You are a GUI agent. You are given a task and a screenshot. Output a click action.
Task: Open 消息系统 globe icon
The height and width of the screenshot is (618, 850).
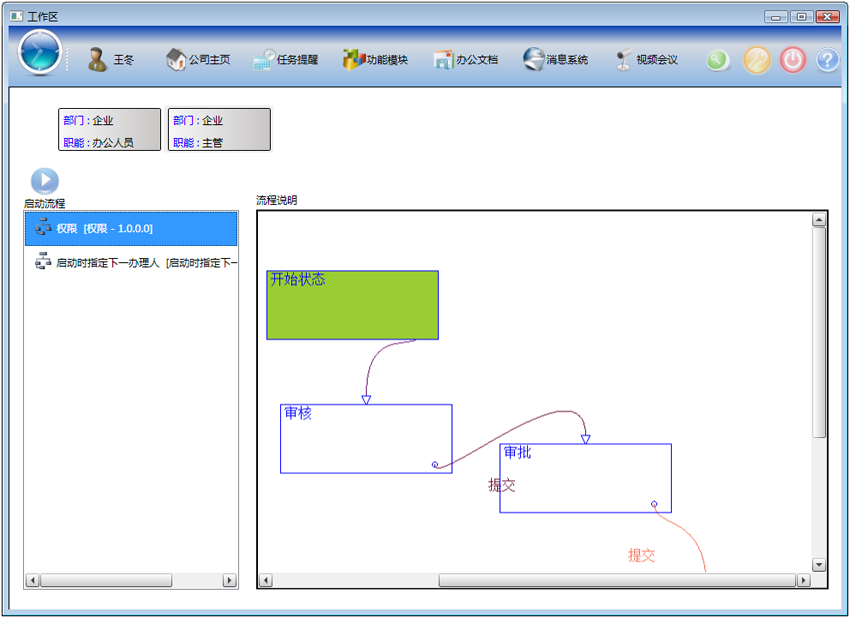pyautogui.click(x=533, y=59)
